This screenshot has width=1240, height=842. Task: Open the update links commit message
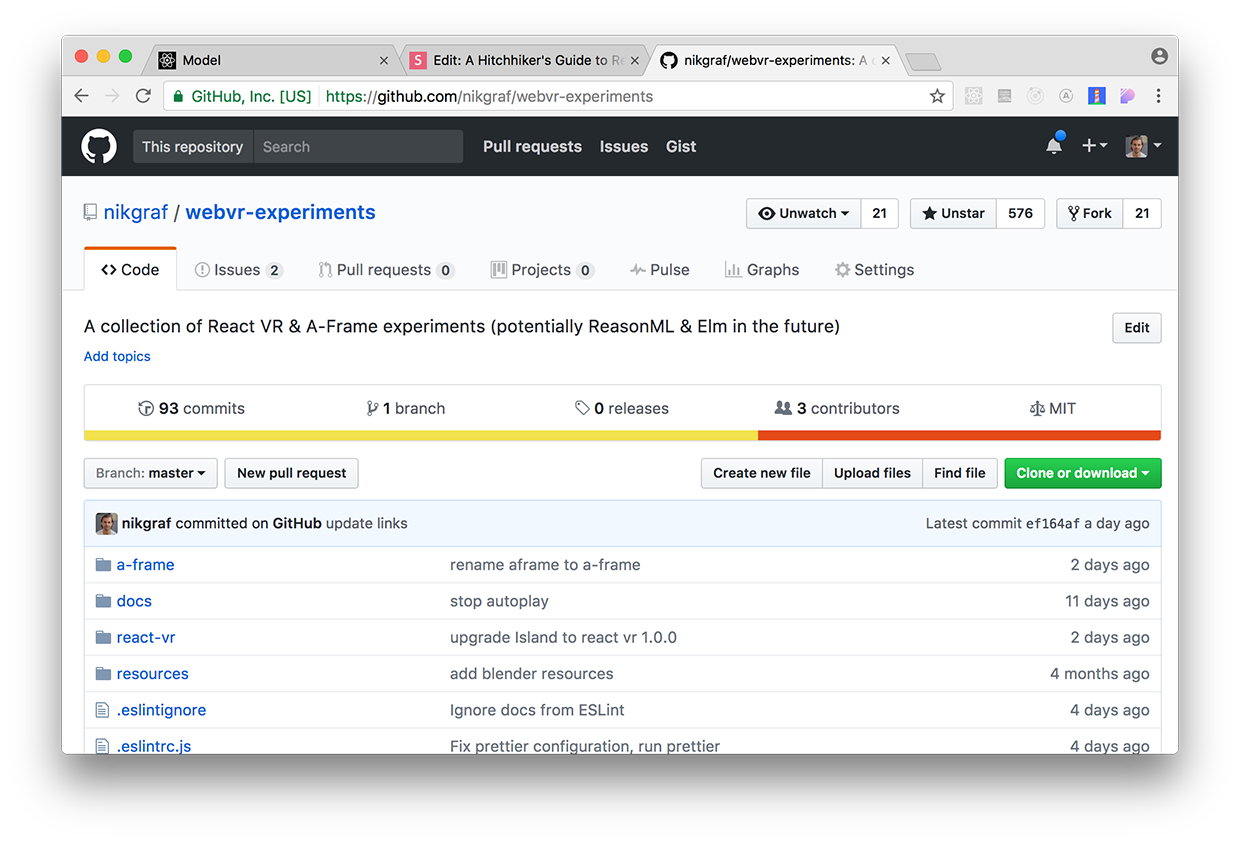pos(367,523)
